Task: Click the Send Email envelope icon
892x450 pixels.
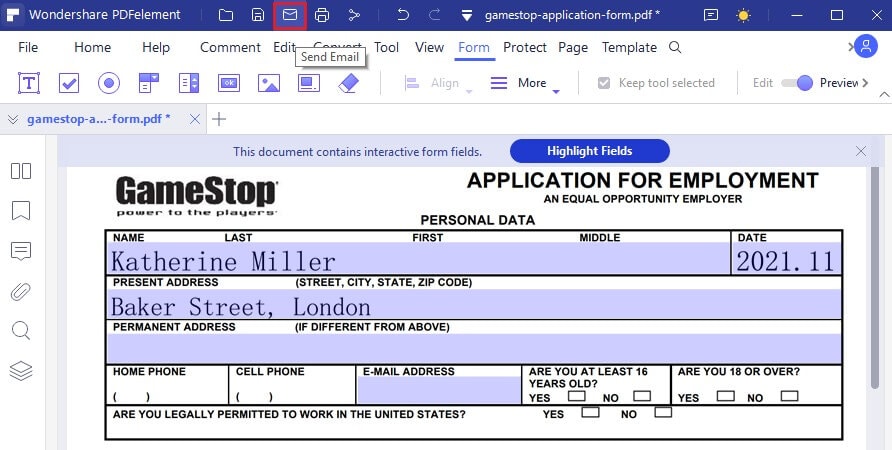Action: (x=290, y=15)
